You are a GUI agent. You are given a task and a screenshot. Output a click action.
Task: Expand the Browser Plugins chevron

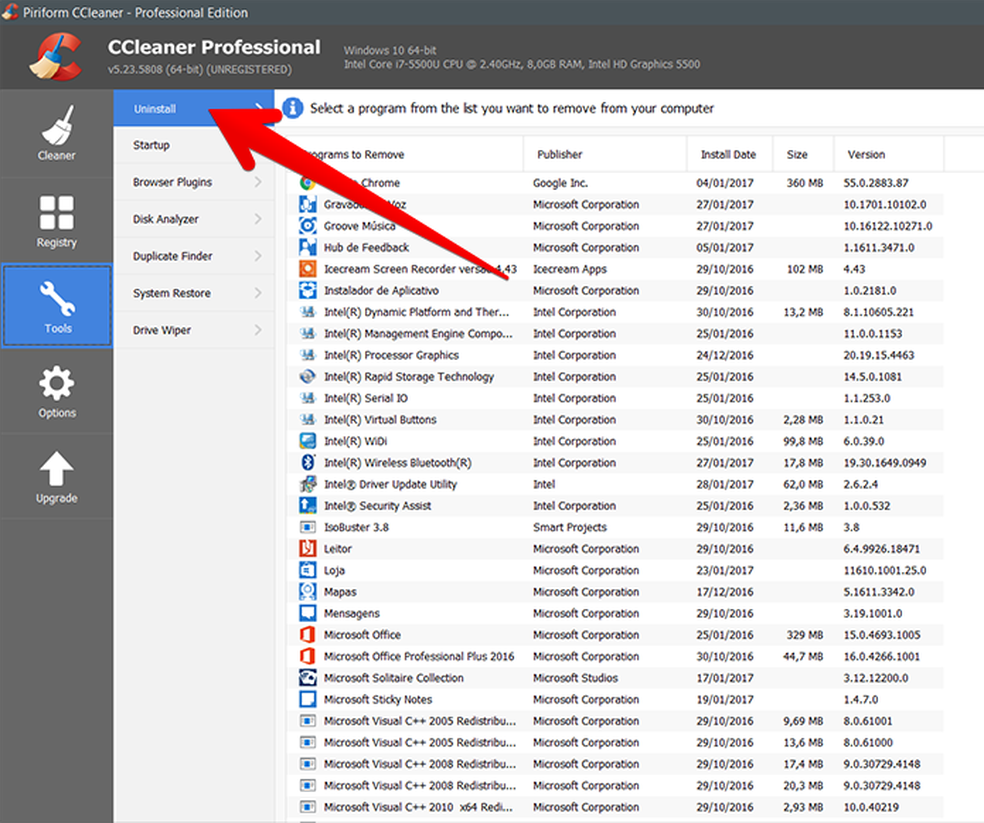pos(259,183)
